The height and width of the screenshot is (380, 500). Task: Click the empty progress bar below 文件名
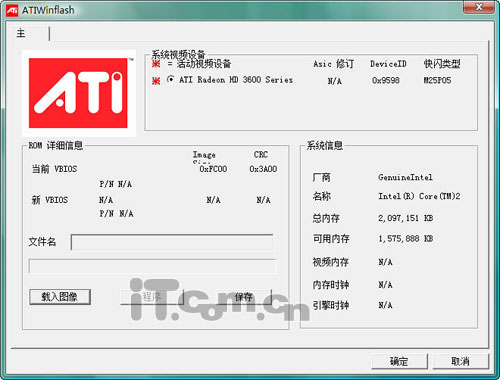click(x=152, y=266)
